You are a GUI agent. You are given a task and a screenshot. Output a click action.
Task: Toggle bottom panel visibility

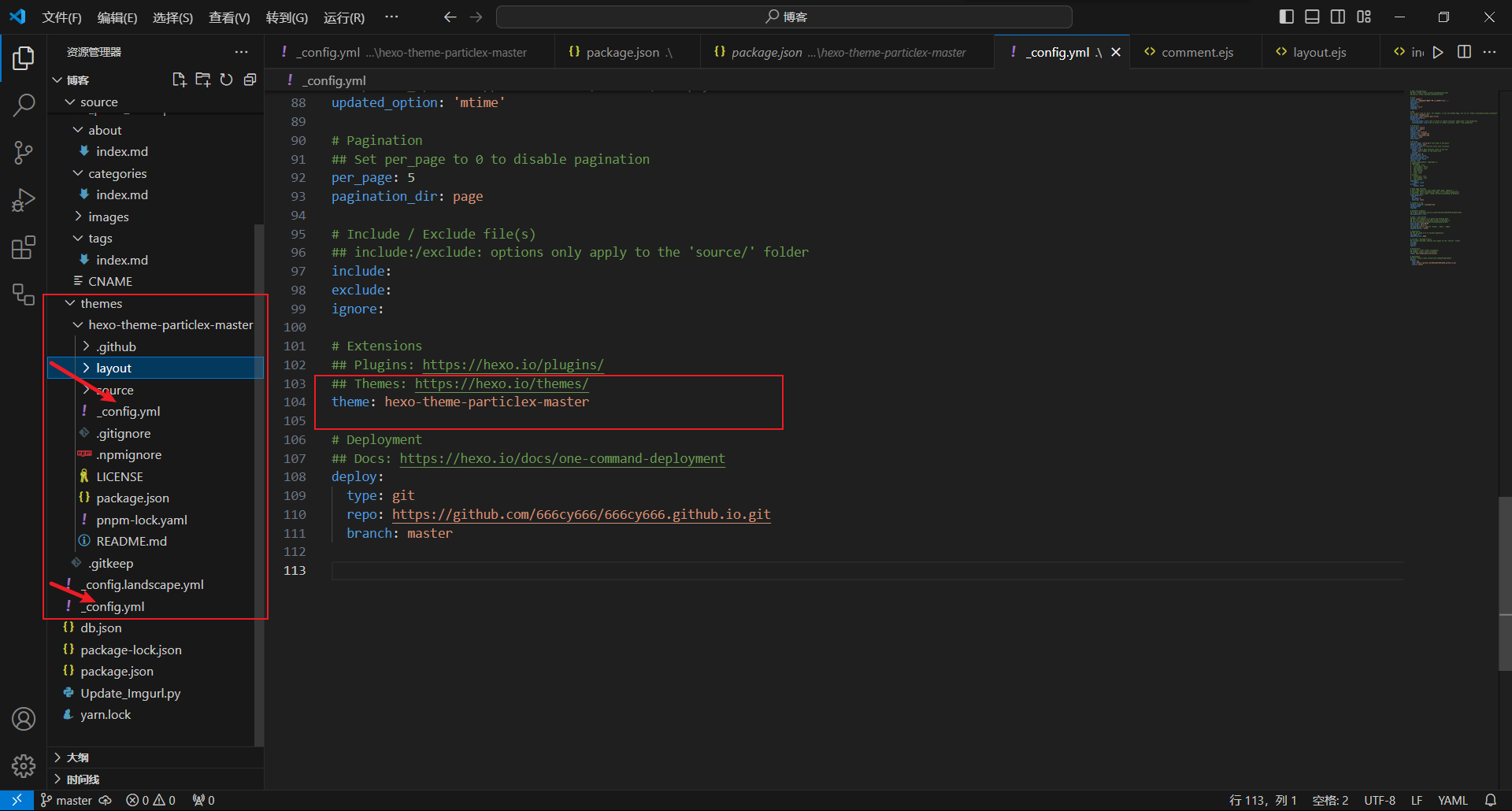1312,17
